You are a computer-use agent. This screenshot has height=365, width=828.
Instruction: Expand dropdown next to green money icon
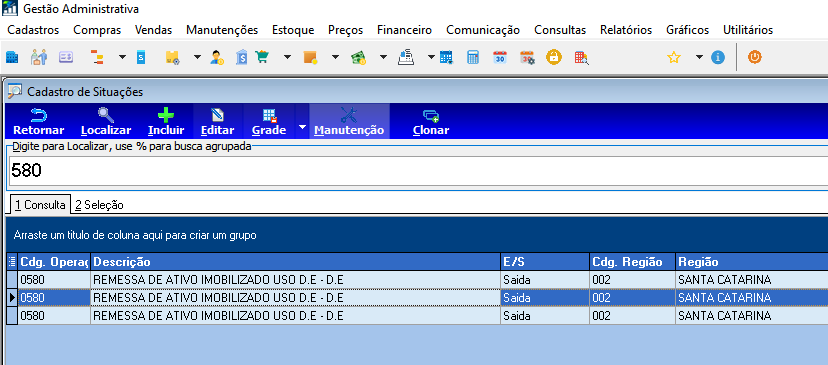(x=383, y=57)
